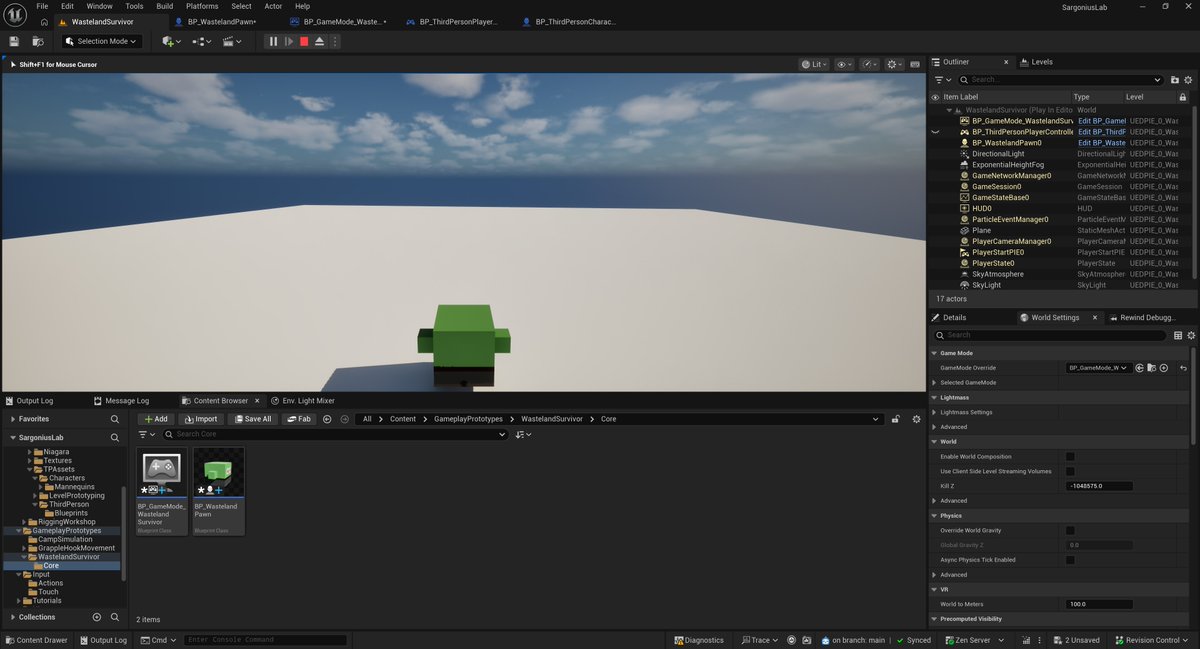Open the Env. Light Mixer tab
This screenshot has width=1200, height=649.
tap(303, 401)
